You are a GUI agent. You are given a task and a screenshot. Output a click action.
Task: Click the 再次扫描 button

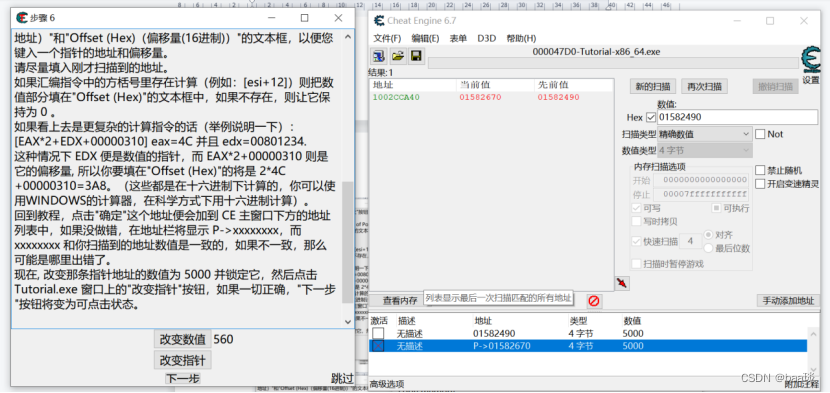[704, 86]
